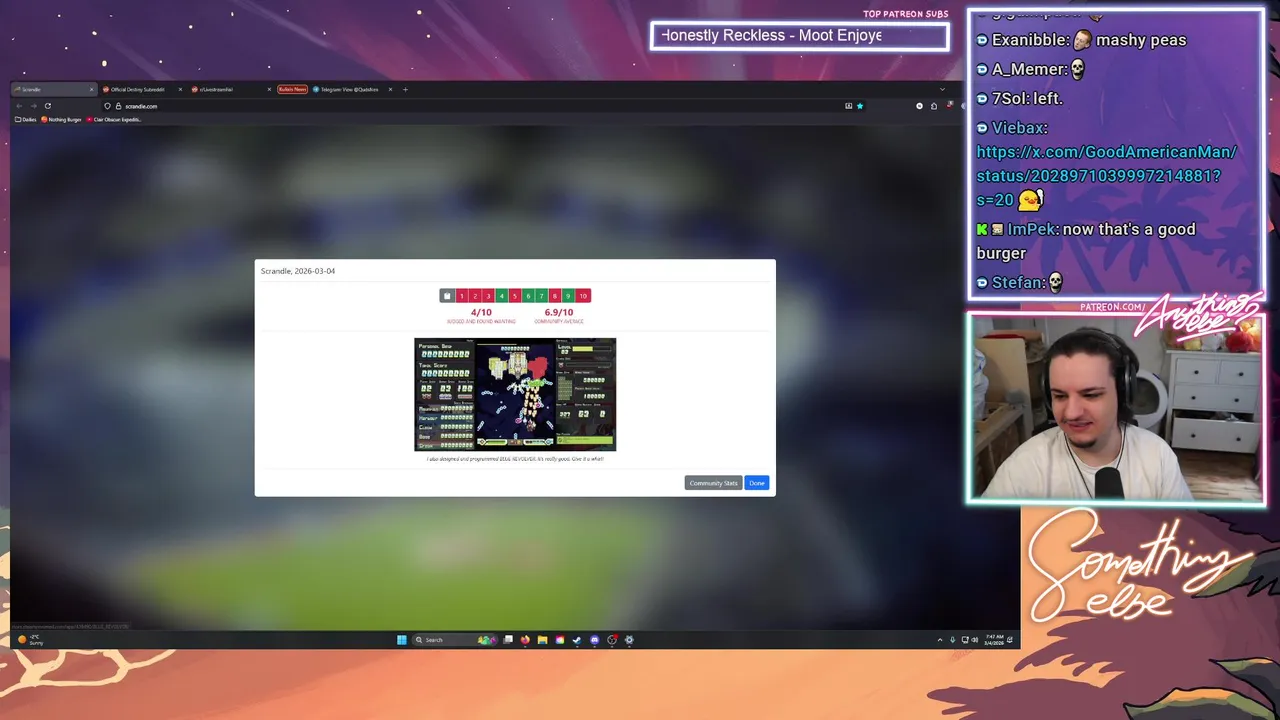Select green round 4 result box

[x=502, y=295]
